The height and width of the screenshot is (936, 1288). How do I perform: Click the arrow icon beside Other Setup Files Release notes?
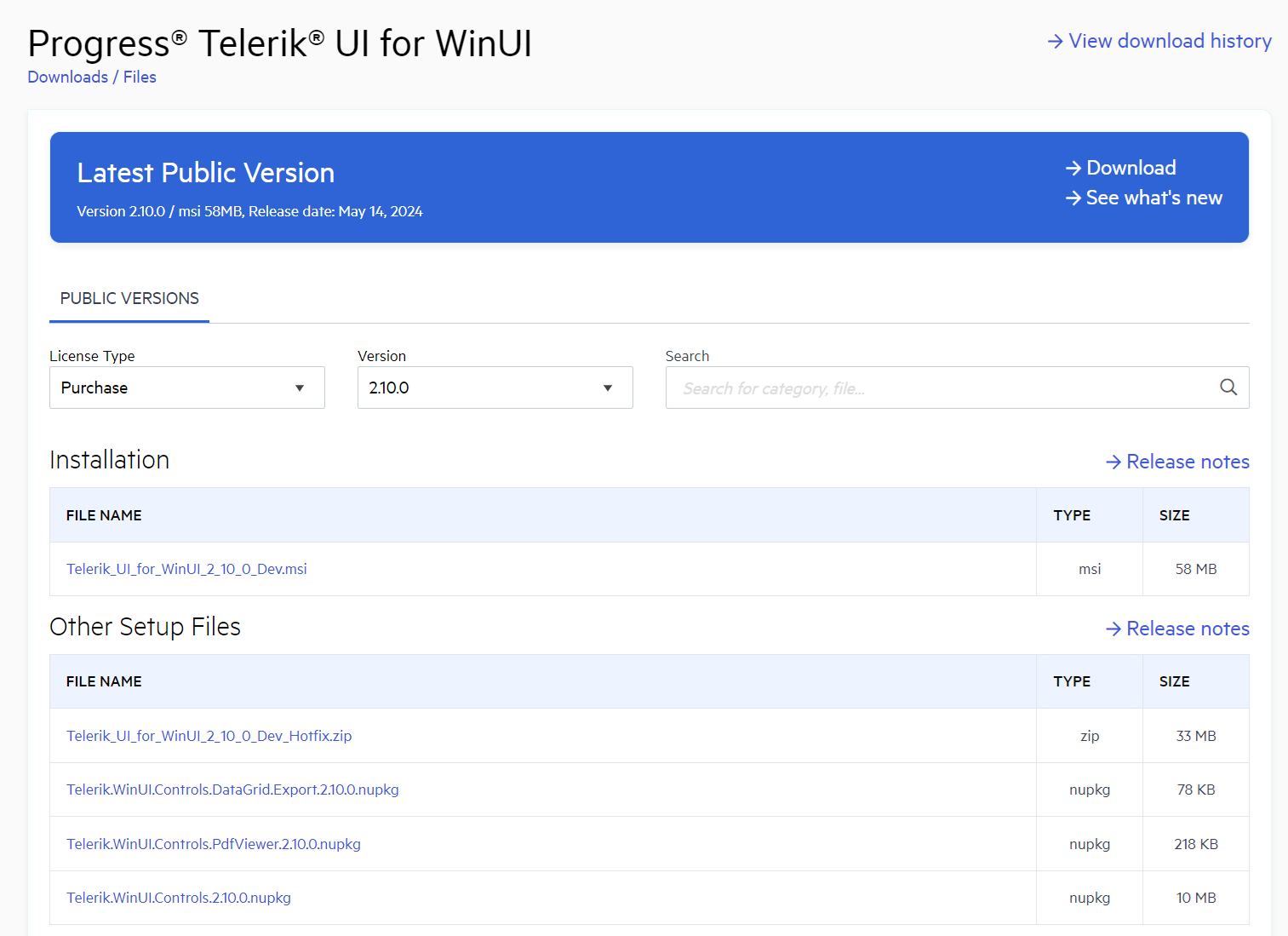tap(1113, 629)
